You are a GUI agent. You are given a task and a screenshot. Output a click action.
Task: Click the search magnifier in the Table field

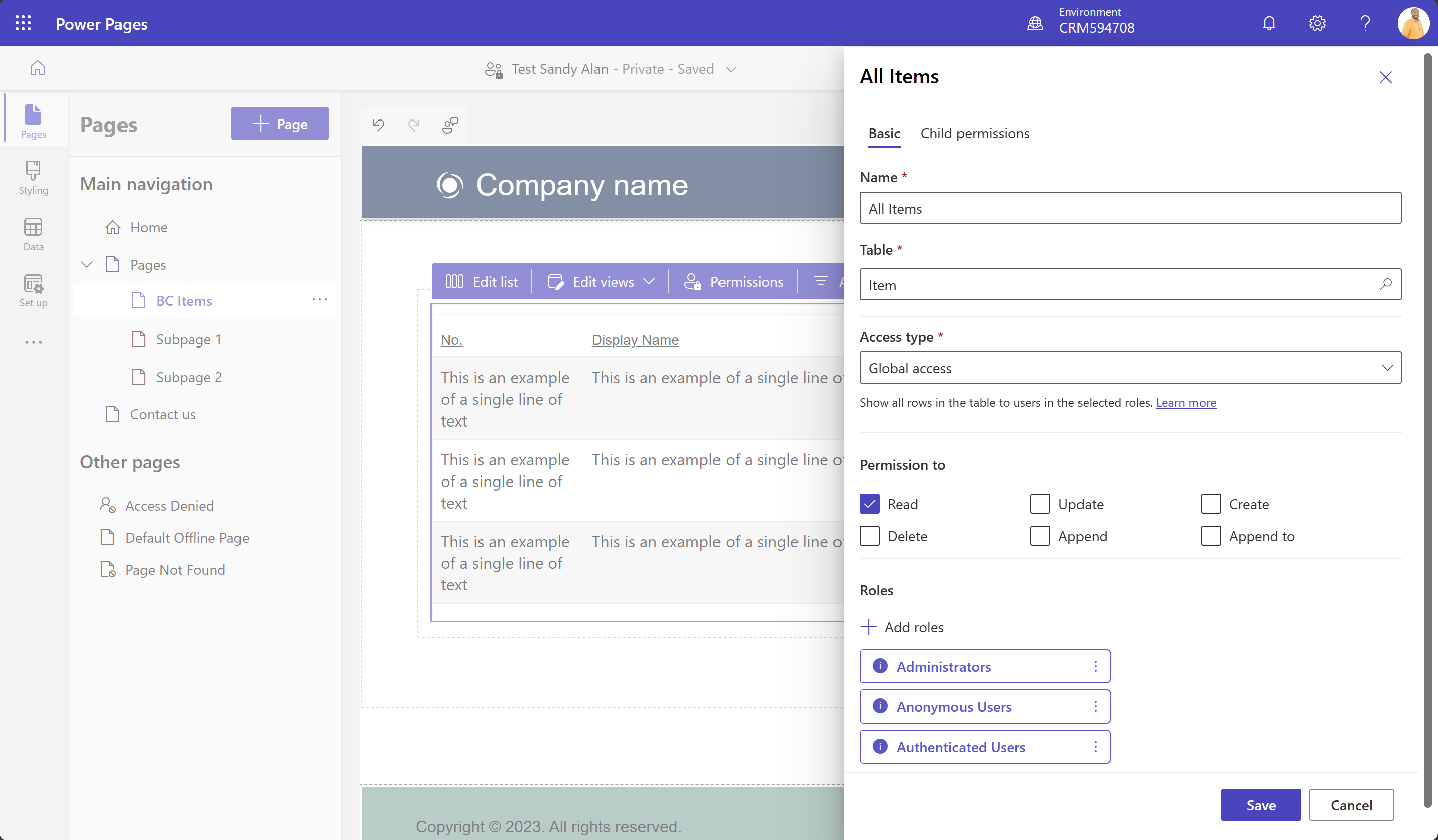[x=1385, y=285]
